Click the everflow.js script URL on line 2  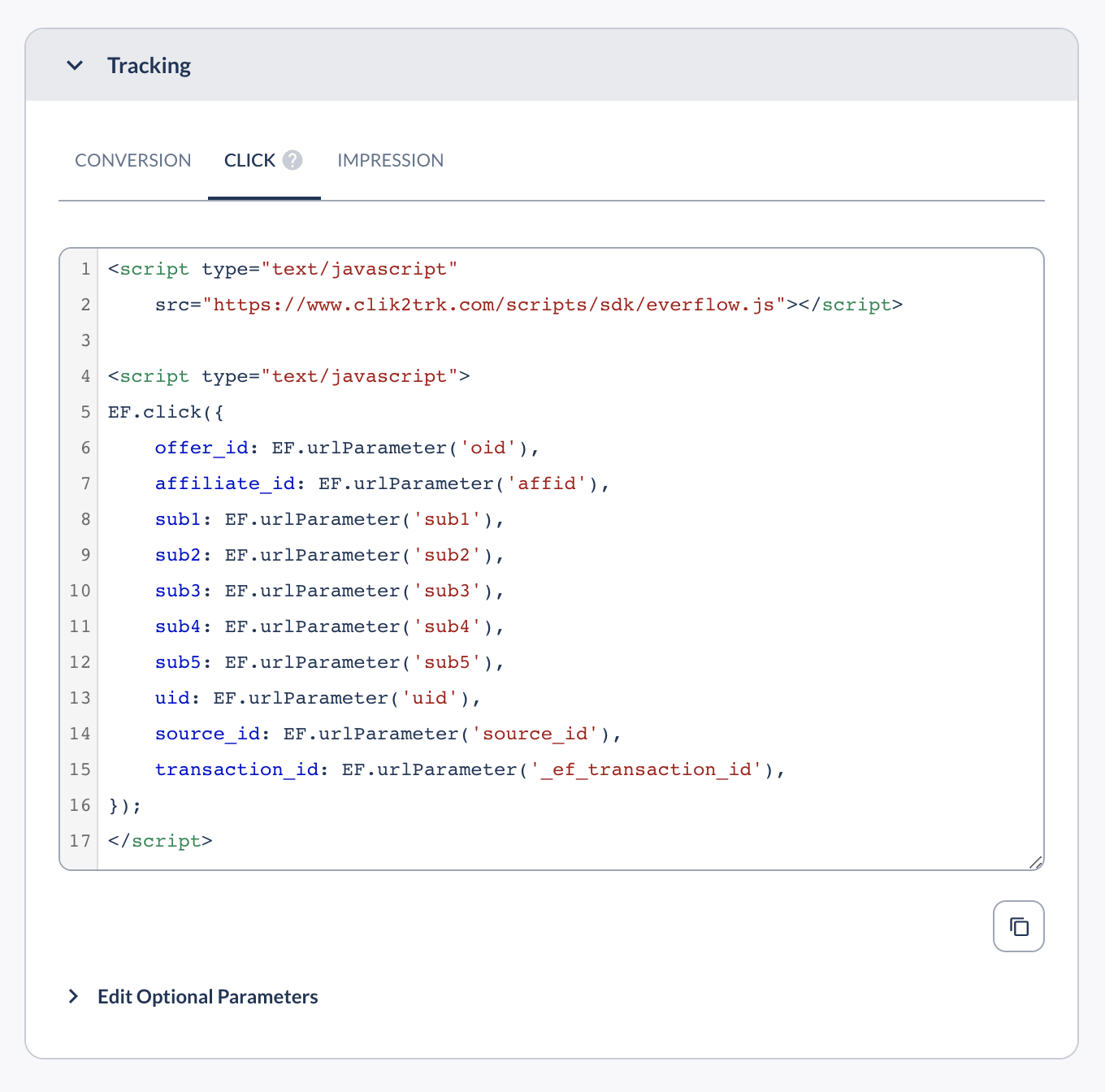tap(493, 305)
